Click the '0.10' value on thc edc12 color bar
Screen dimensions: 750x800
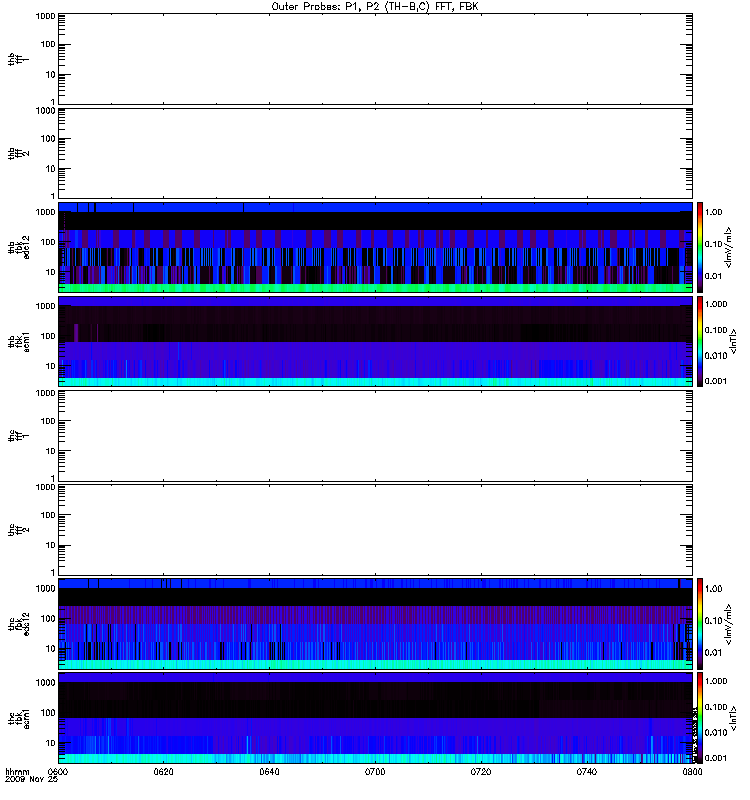click(x=713, y=620)
